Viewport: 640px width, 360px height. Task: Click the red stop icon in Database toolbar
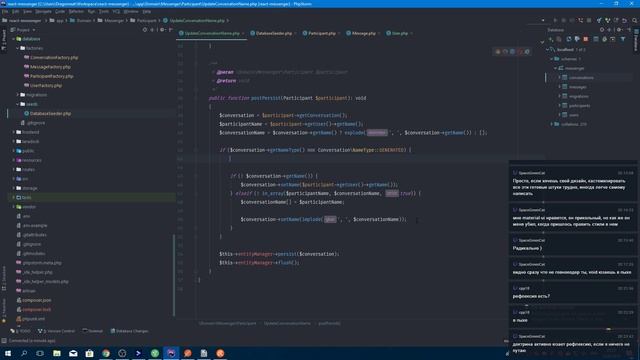pyautogui.click(x=586, y=39)
